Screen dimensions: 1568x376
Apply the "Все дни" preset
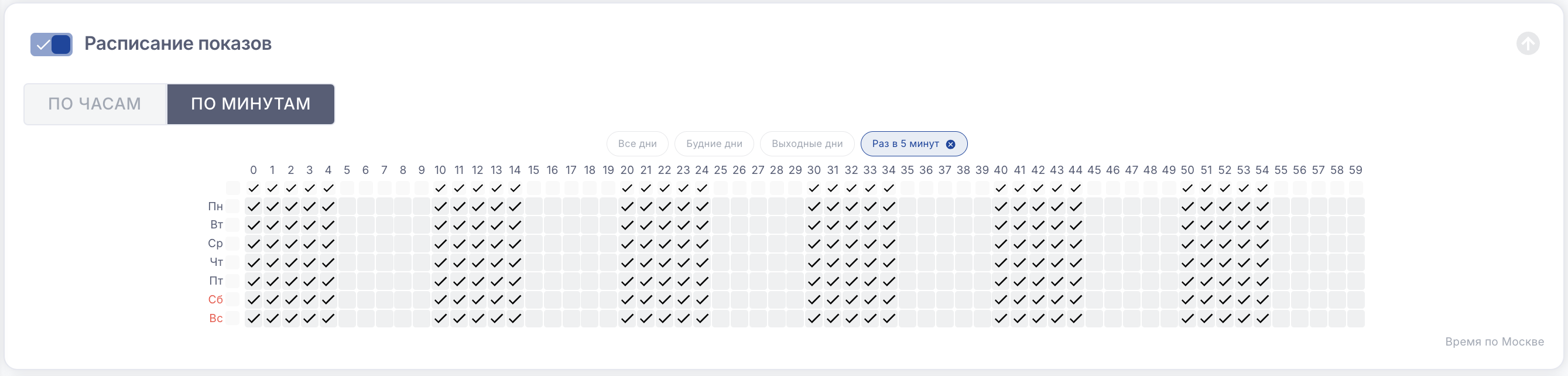tap(636, 144)
